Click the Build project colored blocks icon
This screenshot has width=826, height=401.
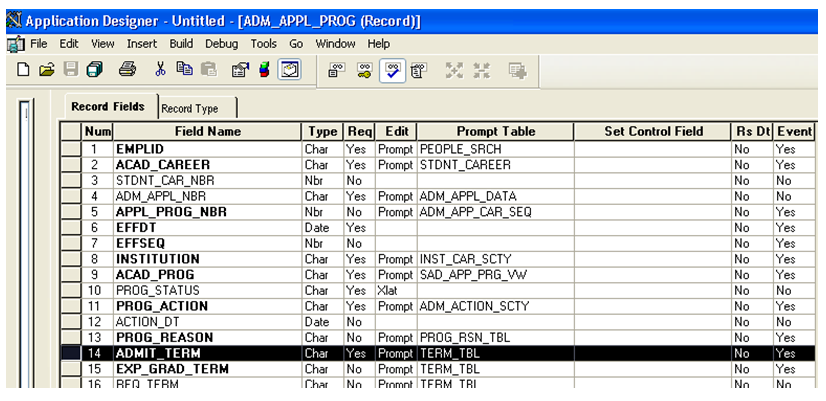(x=264, y=70)
